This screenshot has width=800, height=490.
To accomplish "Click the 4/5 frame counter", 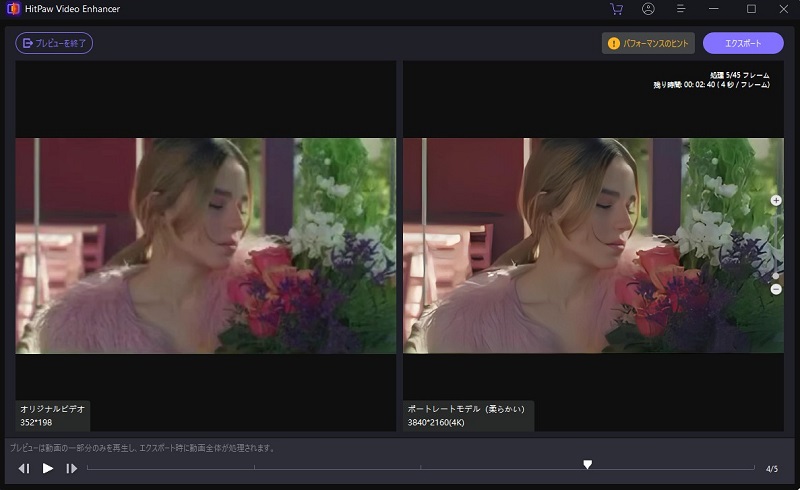I will tap(772, 469).
